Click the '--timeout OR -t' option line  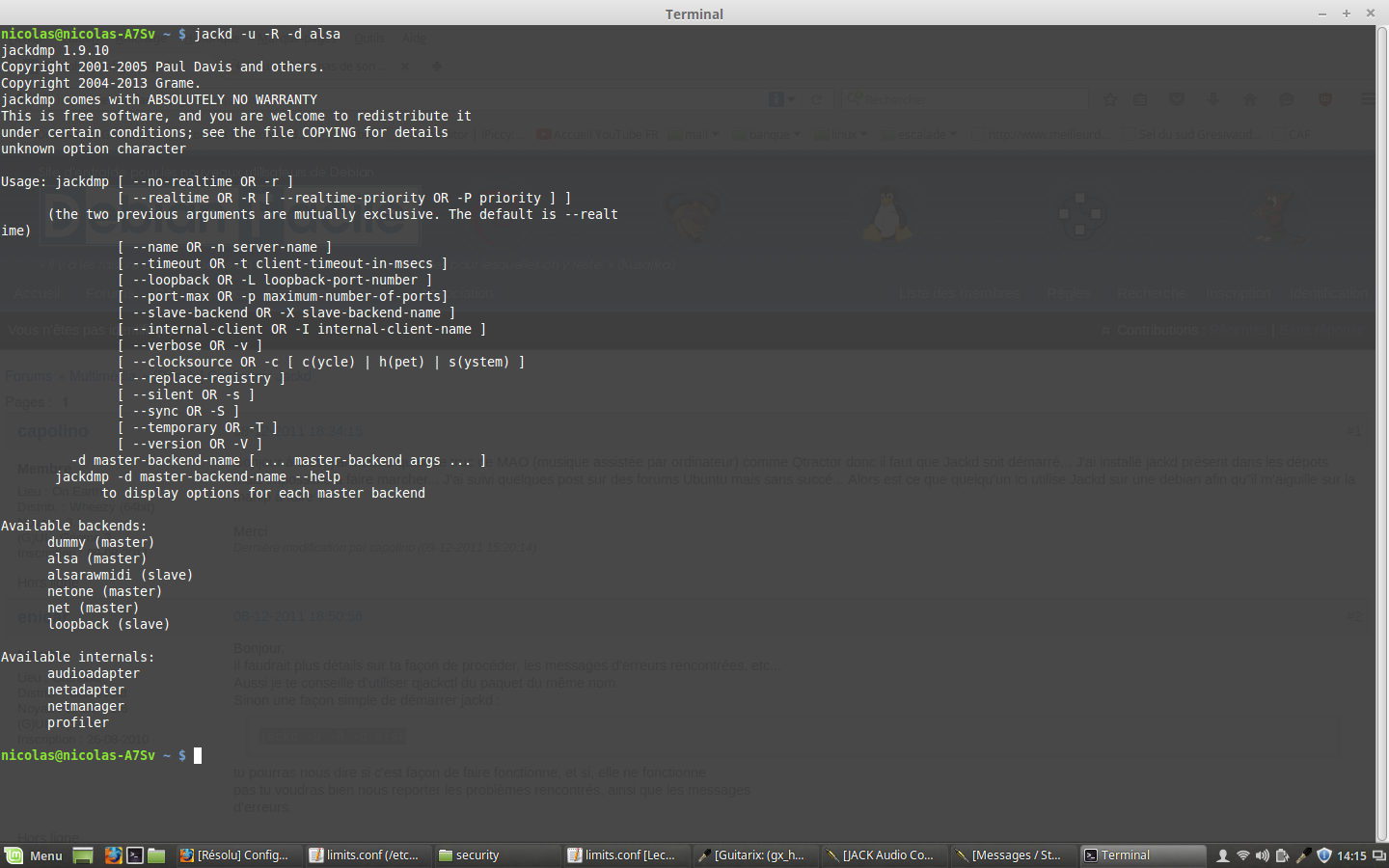tap(283, 263)
